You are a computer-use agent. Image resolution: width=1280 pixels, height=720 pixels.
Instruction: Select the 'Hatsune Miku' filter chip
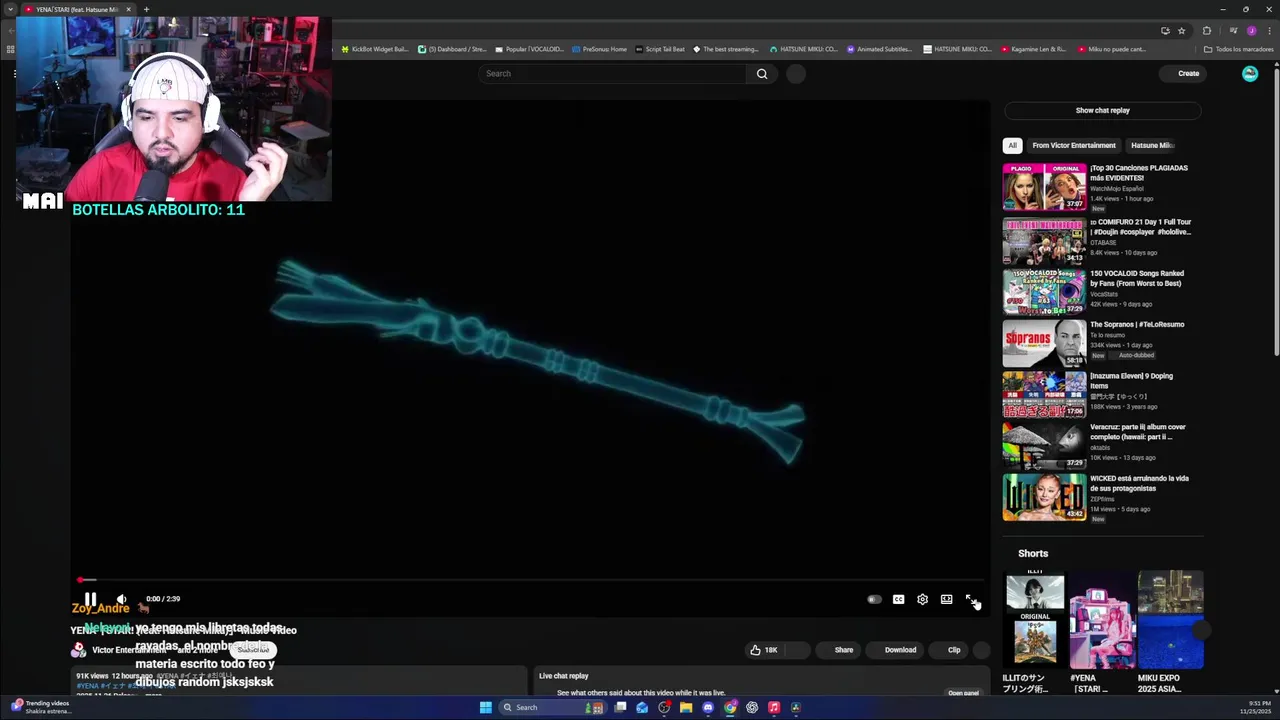(x=1152, y=145)
